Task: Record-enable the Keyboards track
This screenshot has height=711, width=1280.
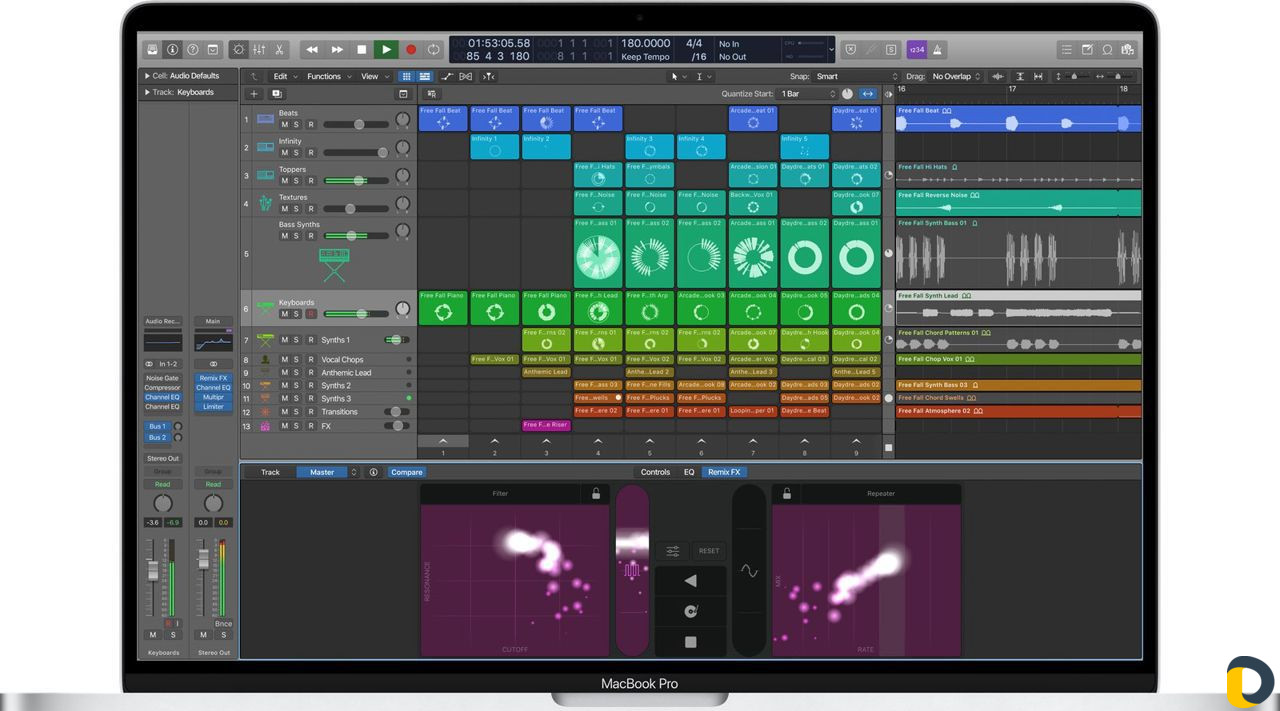Action: pyautogui.click(x=311, y=314)
